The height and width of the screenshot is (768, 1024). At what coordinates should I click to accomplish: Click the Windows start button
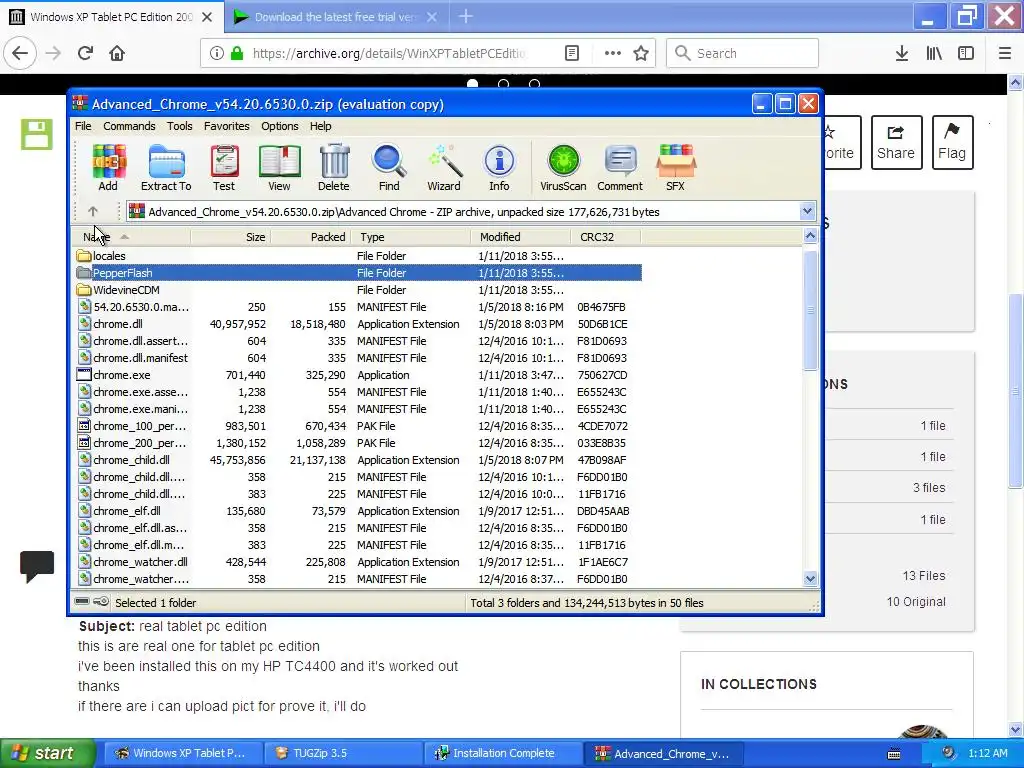tap(48, 753)
